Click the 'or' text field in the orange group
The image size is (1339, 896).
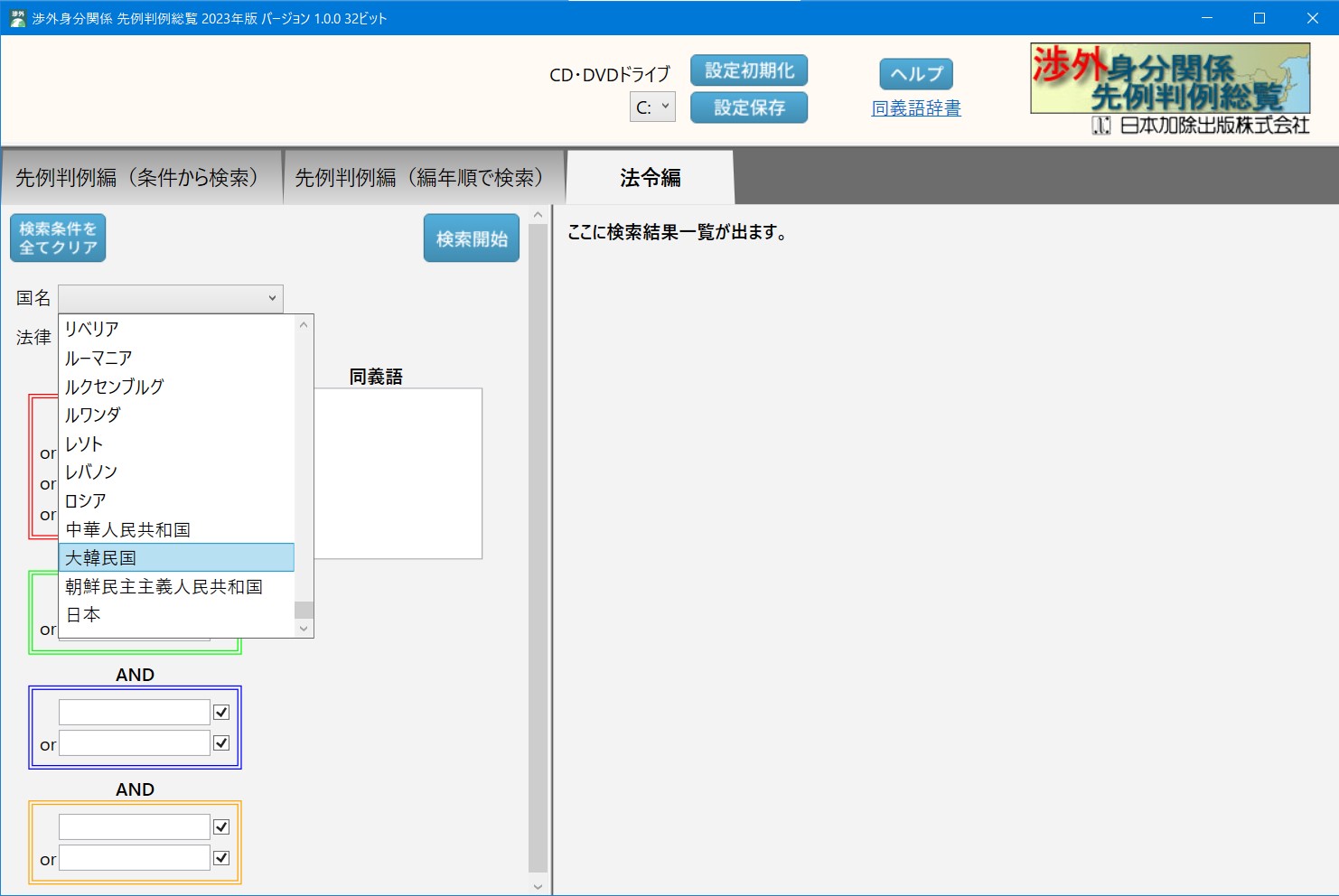pyautogui.click(x=135, y=858)
